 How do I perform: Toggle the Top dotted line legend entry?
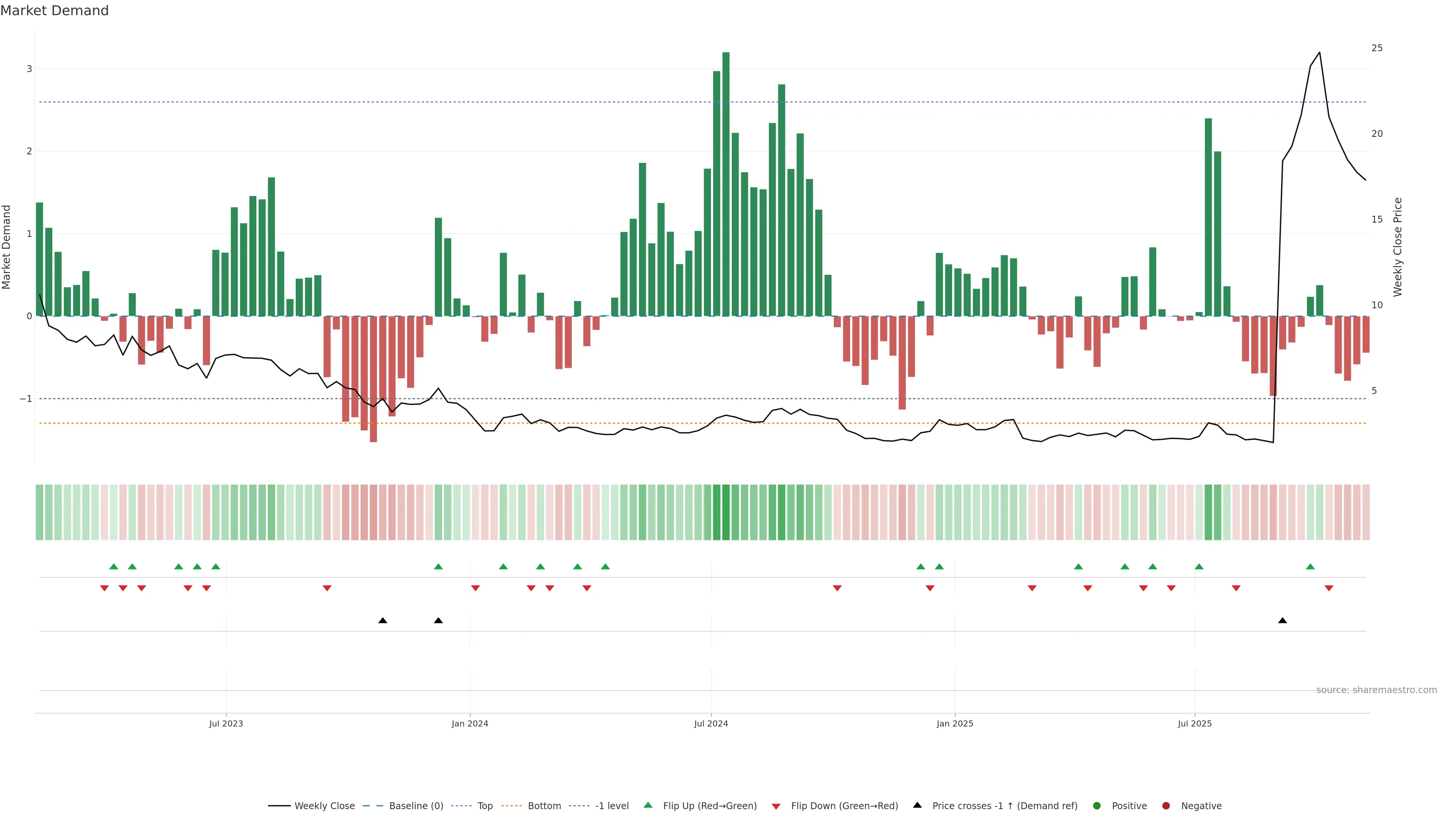pyautogui.click(x=485, y=805)
